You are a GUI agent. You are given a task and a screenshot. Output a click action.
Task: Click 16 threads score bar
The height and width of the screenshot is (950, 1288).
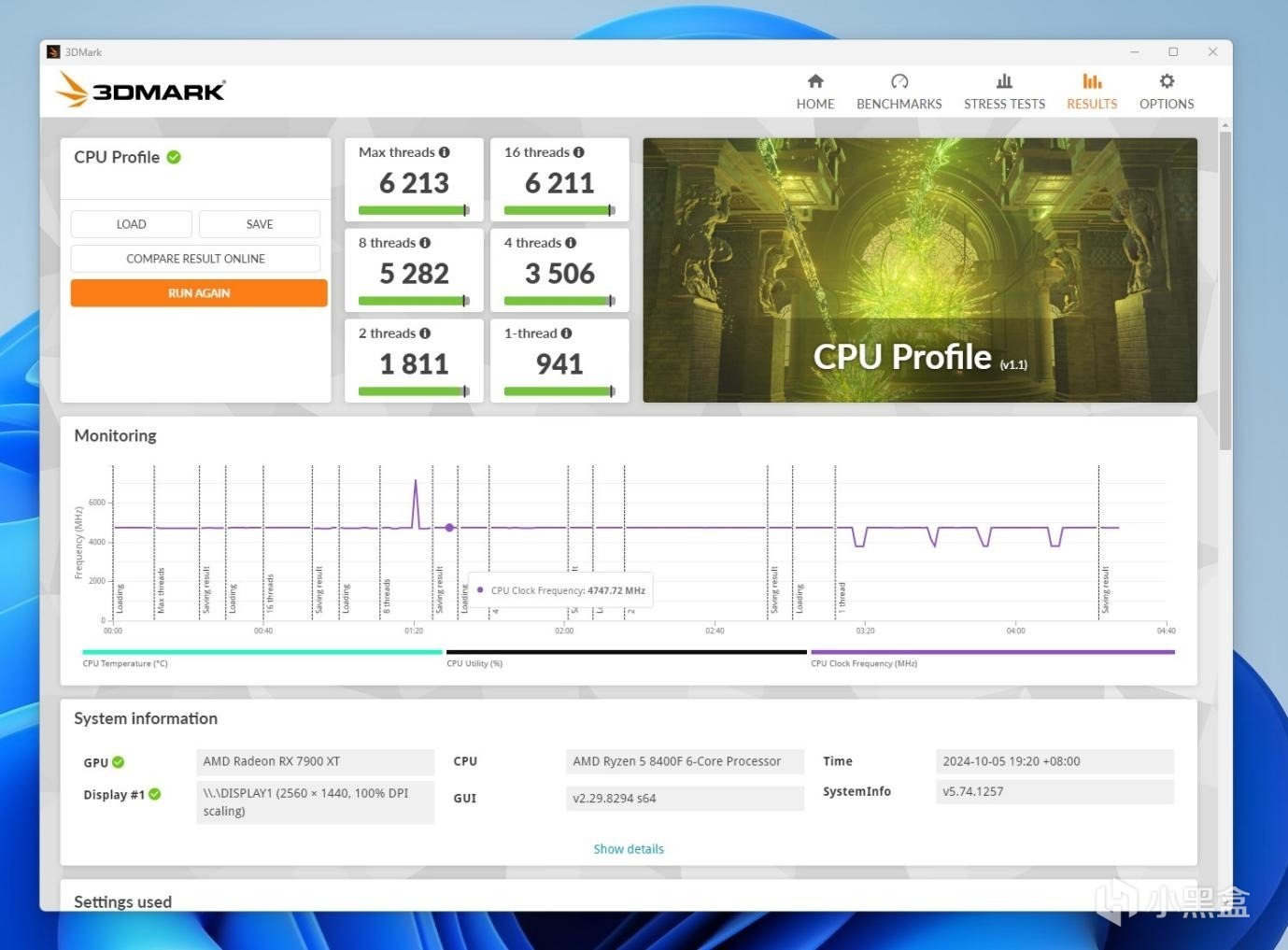pyautogui.click(x=559, y=210)
